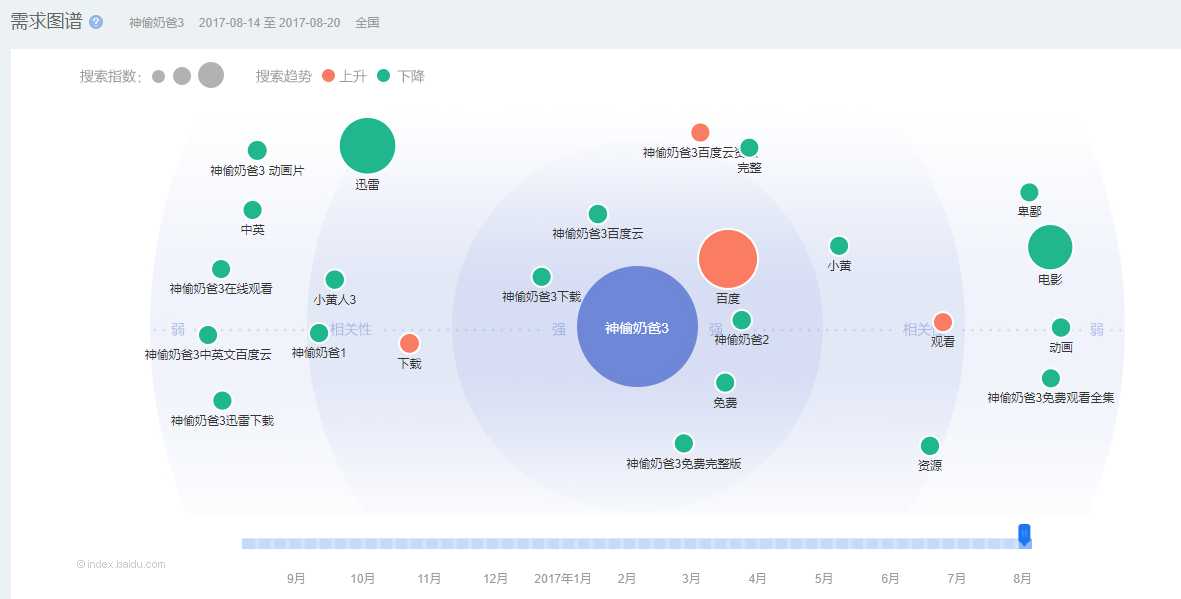
Task: Click the 神偷奶爸3下载 bubble
Action: pyautogui.click(x=542, y=277)
